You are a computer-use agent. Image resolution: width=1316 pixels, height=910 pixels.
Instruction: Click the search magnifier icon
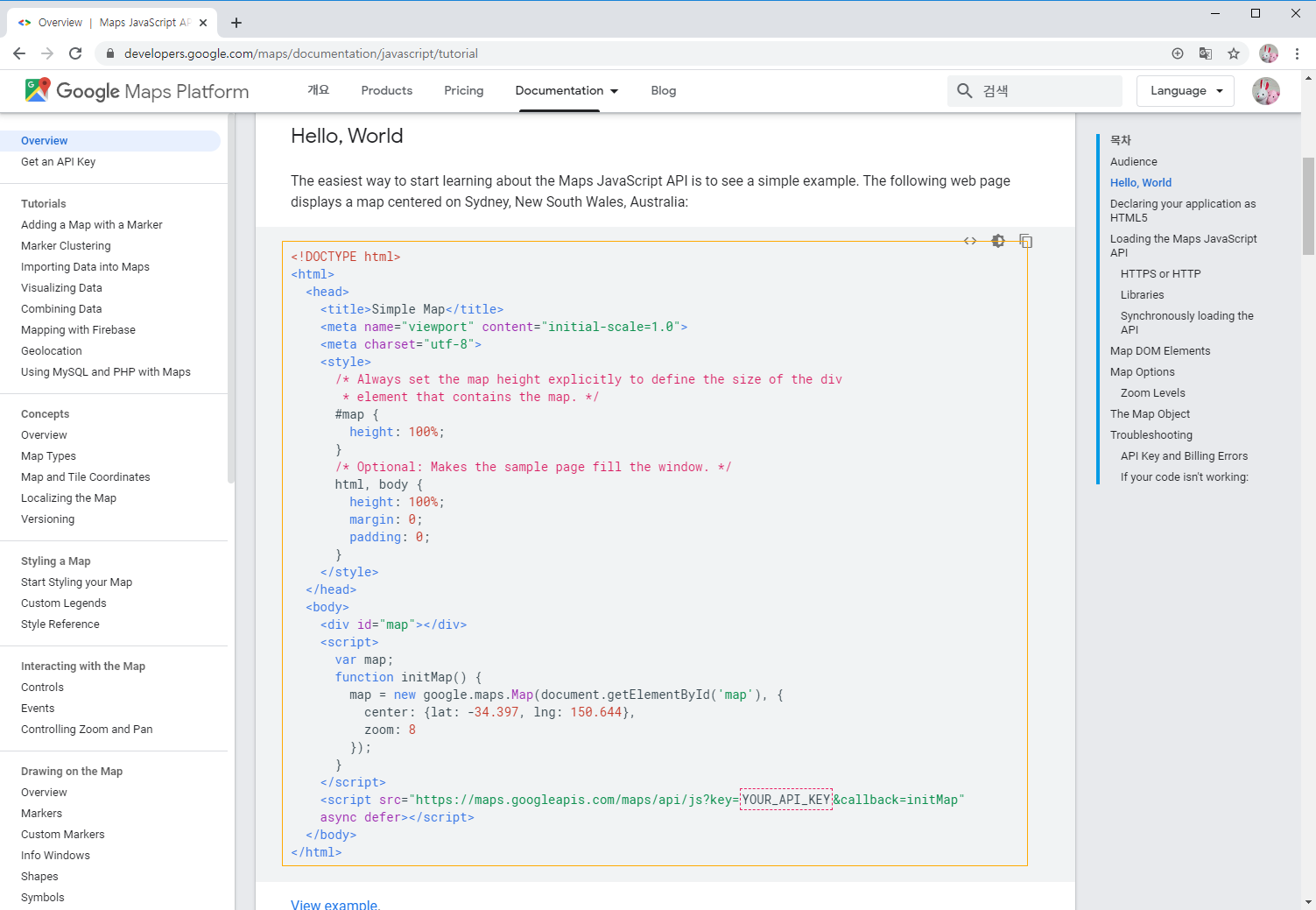[964, 90]
